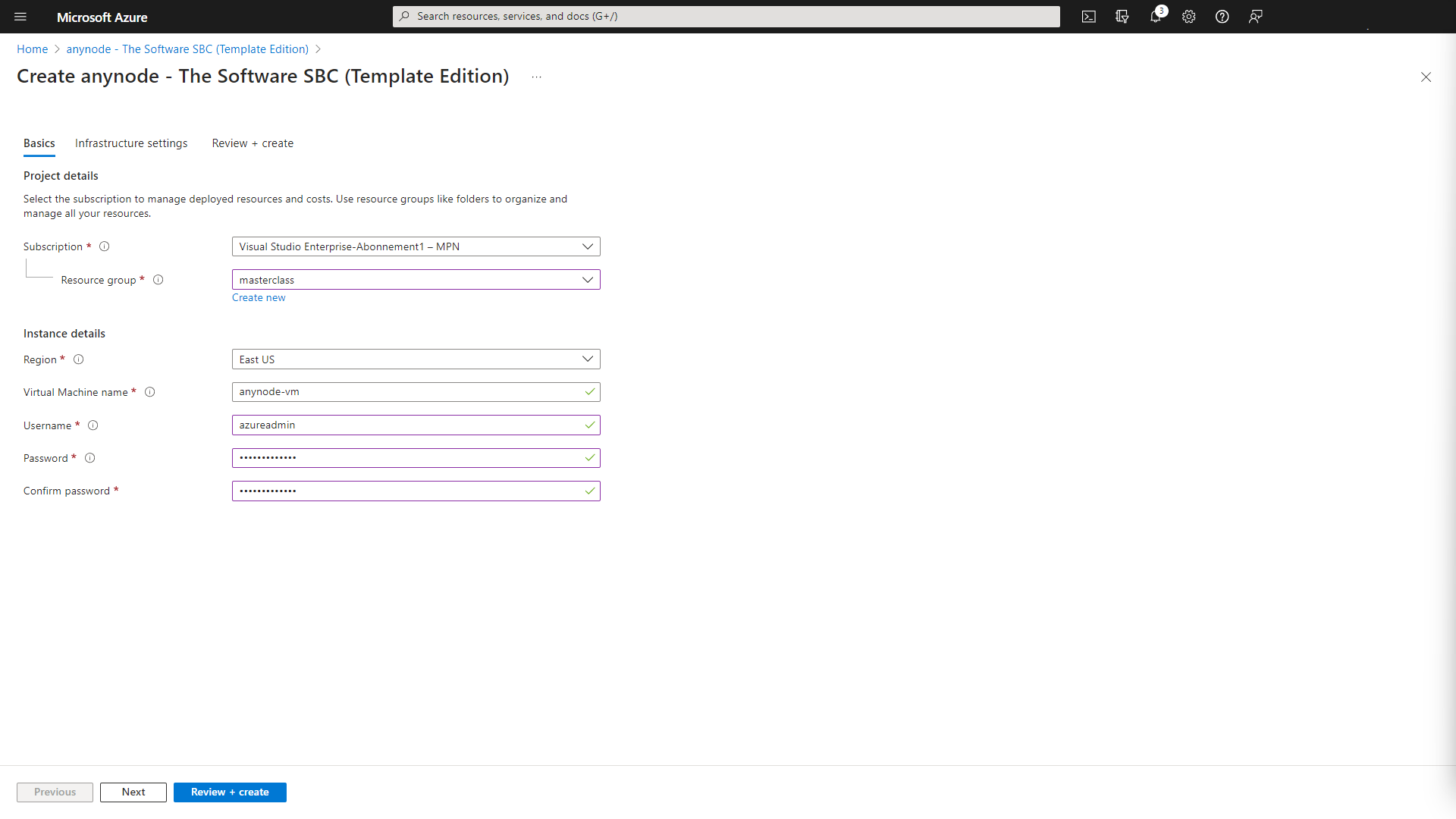Viewport: 1456px width, 819px height.
Task: Click the Next button
Action: click(x=132, y=792)
